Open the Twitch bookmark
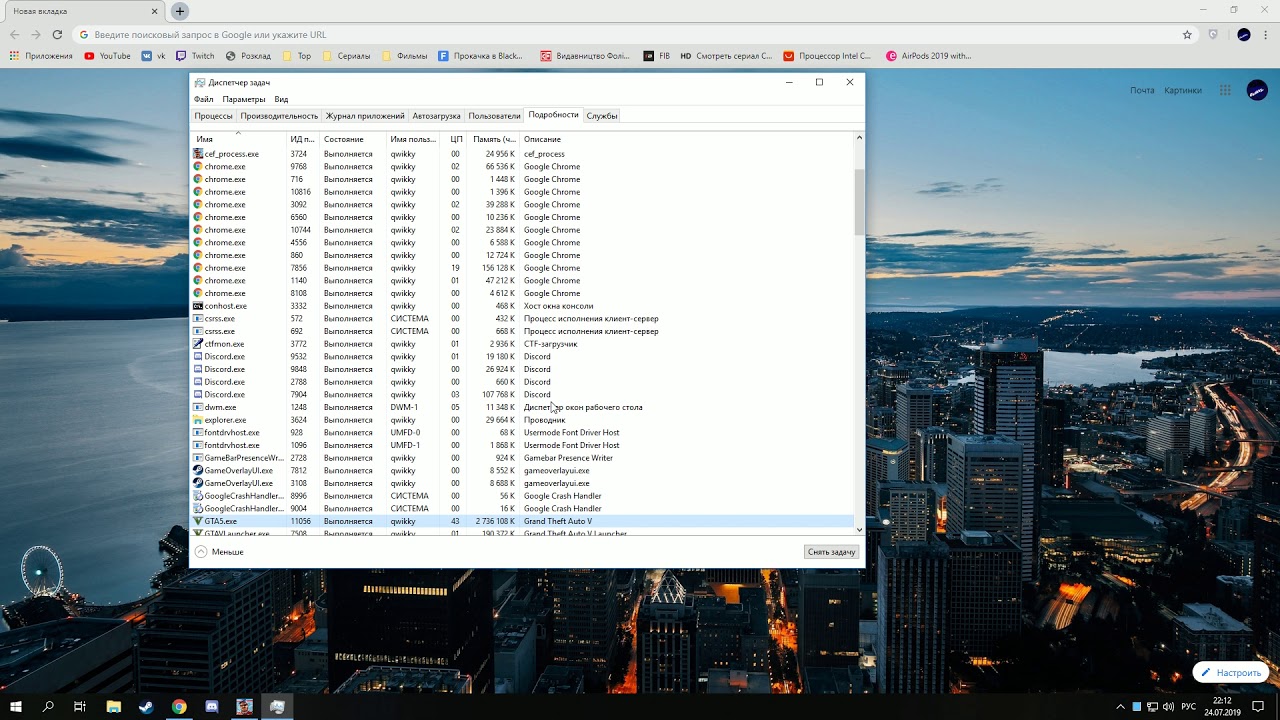 coord(196,56)
